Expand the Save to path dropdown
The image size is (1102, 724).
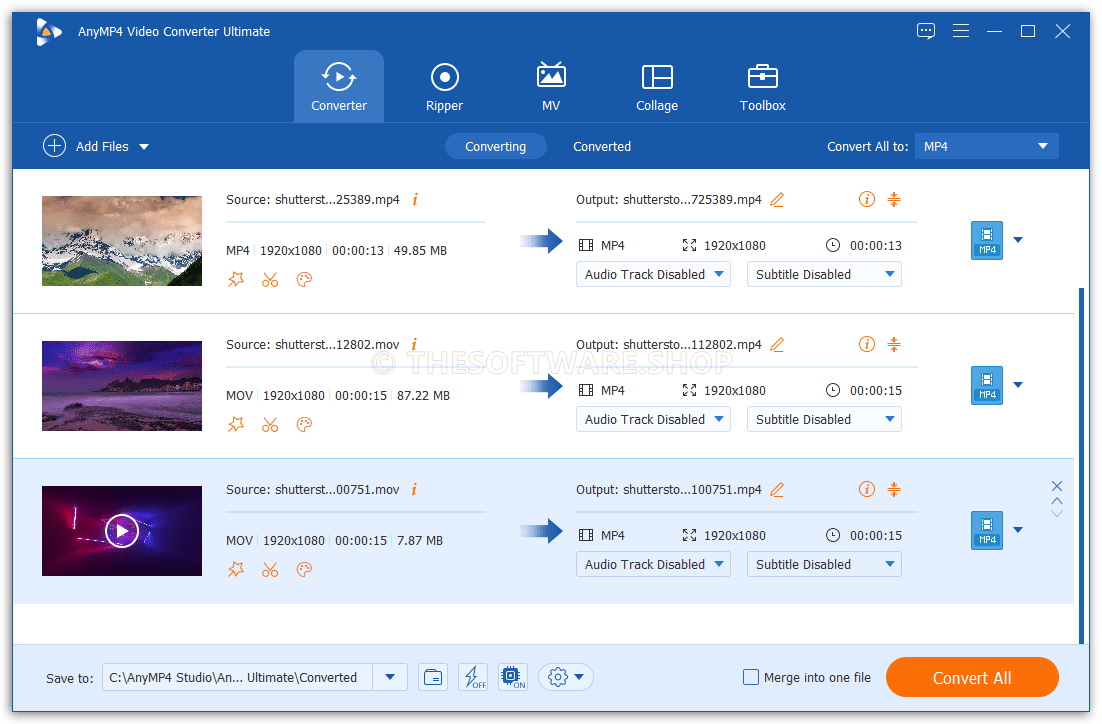pyautogui.click(x=390, y=678)
